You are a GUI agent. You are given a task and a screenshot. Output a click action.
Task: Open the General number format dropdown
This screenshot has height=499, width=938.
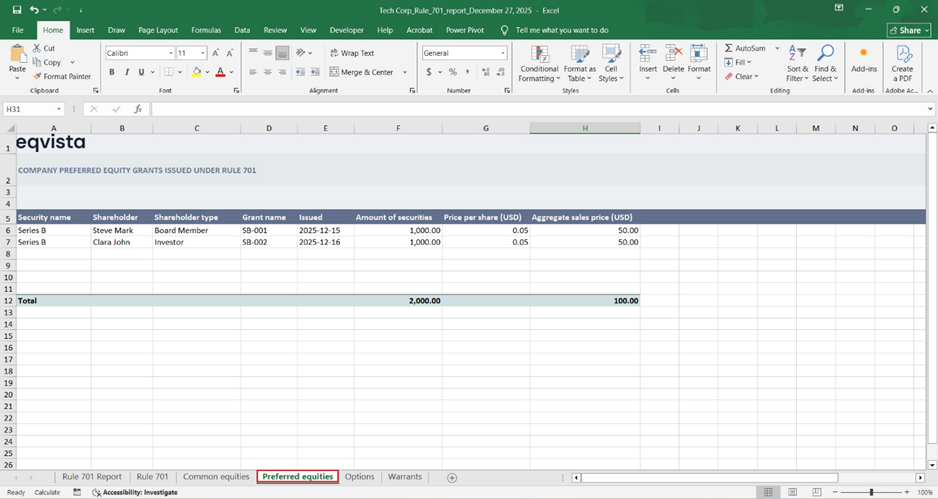click(x=503, y=53)
